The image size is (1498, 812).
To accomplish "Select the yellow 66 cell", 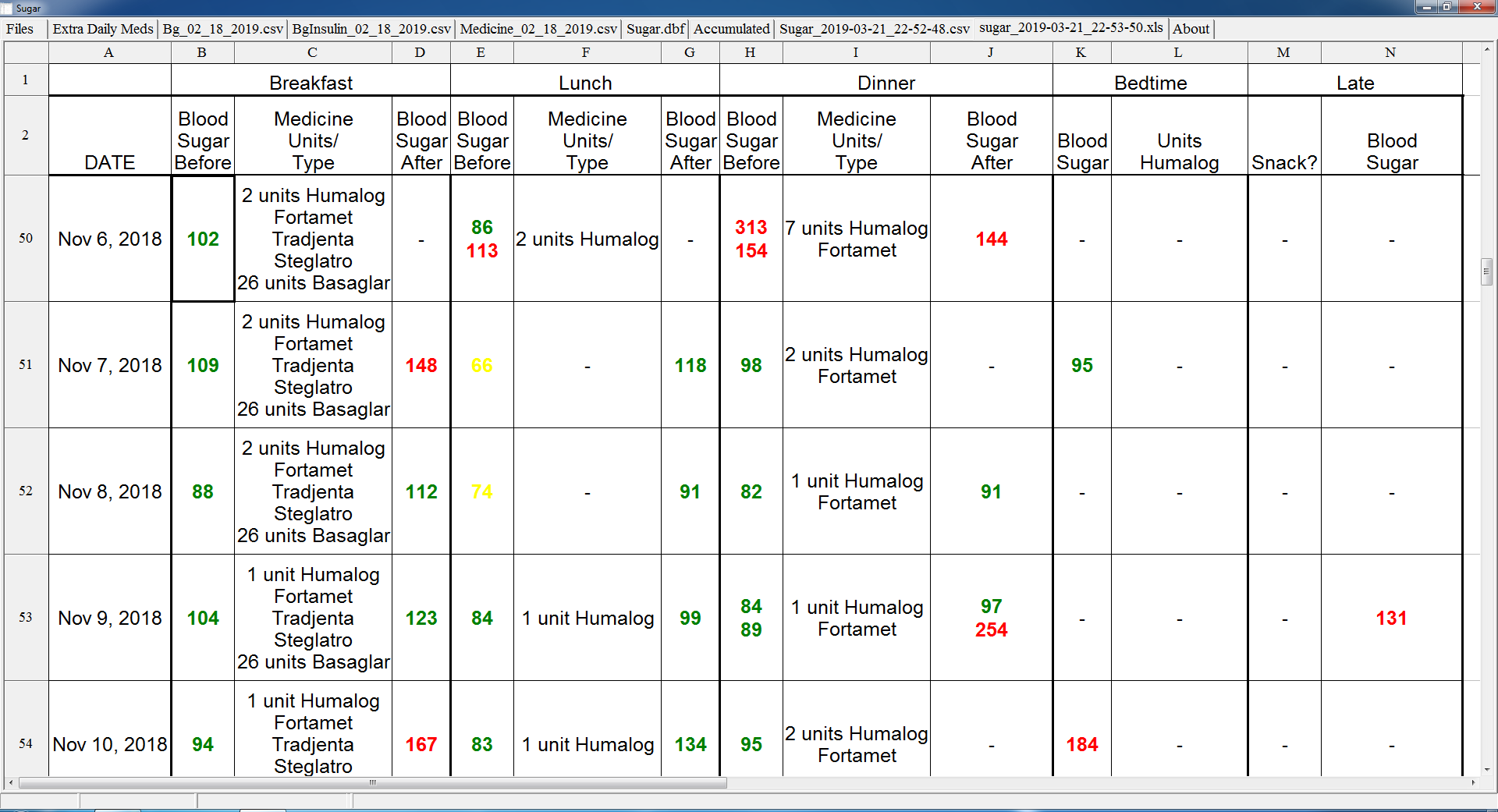I will (x=482, y=365).
